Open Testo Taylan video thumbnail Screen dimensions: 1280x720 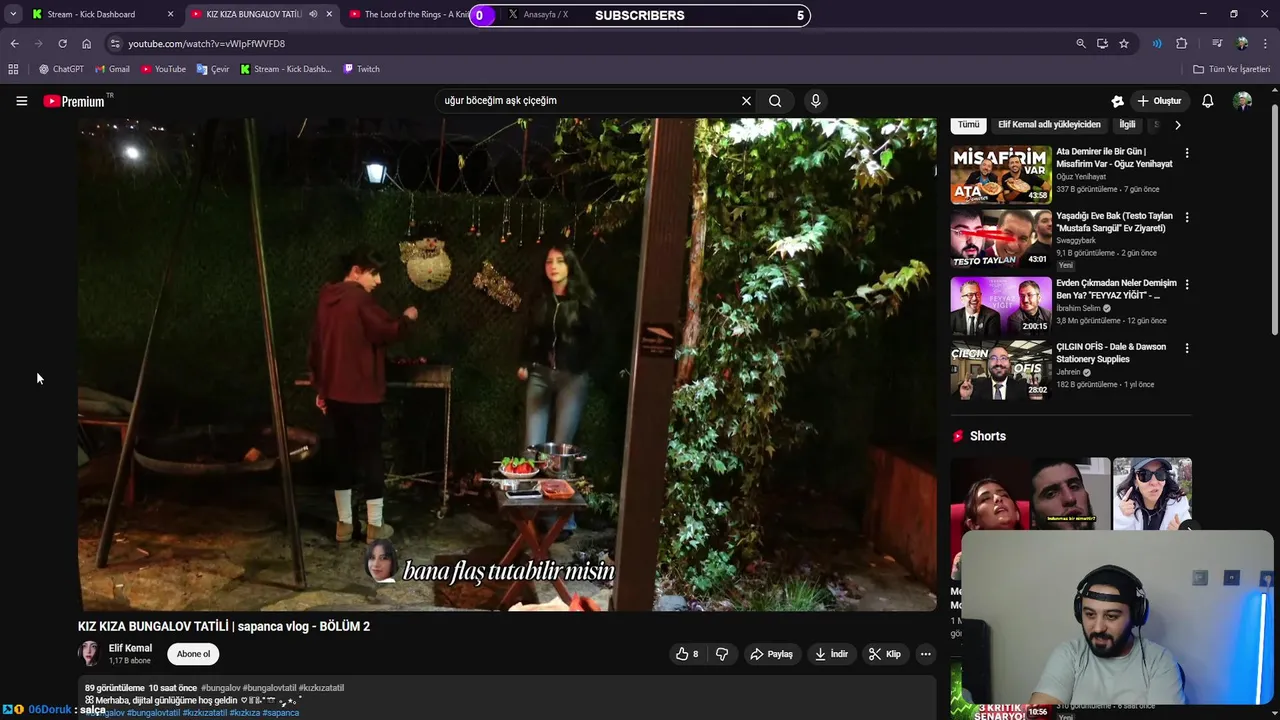click(x=1001, y=238)
